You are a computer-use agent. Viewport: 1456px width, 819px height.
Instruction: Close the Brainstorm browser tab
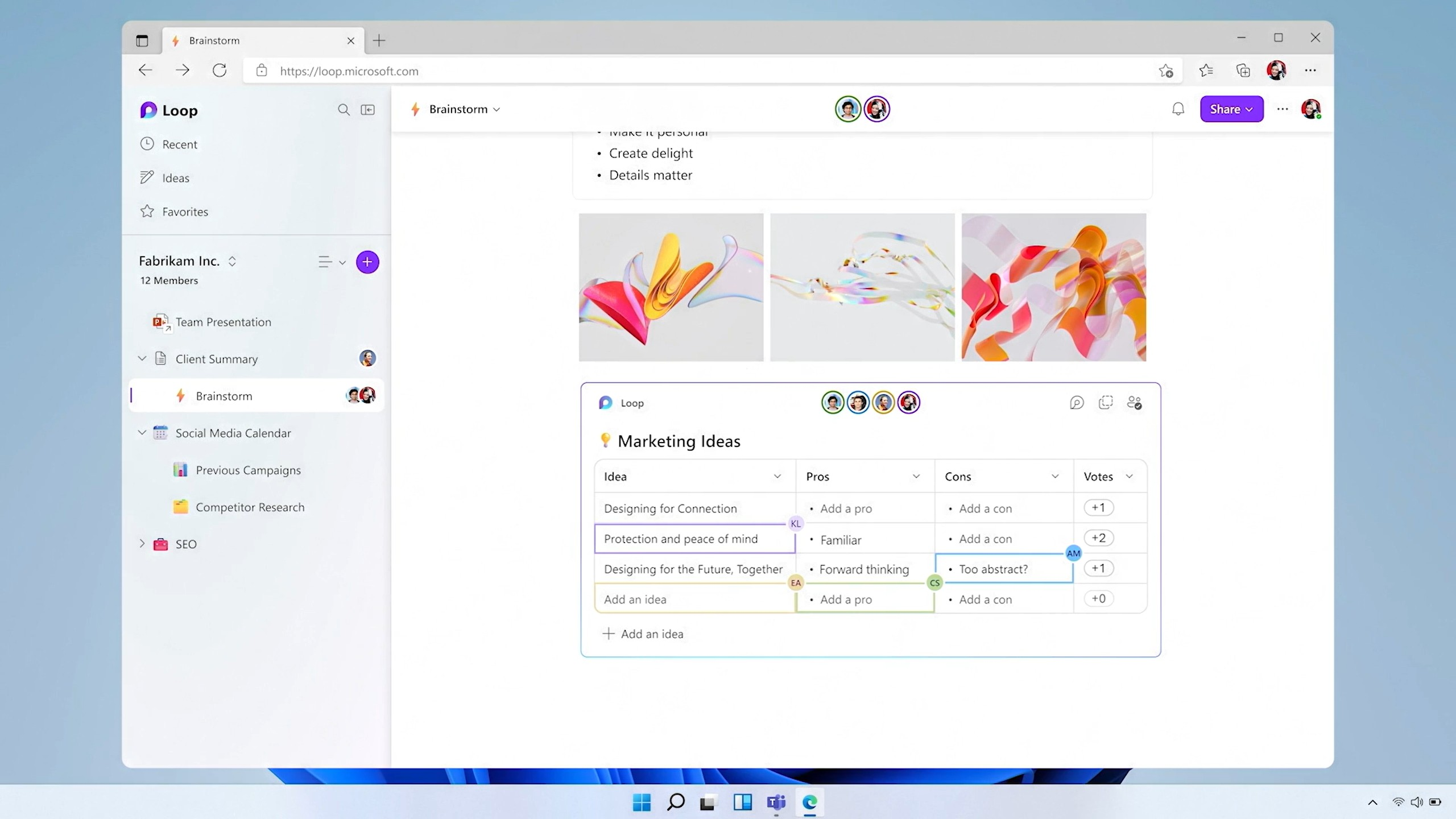(x=351, y=40)
